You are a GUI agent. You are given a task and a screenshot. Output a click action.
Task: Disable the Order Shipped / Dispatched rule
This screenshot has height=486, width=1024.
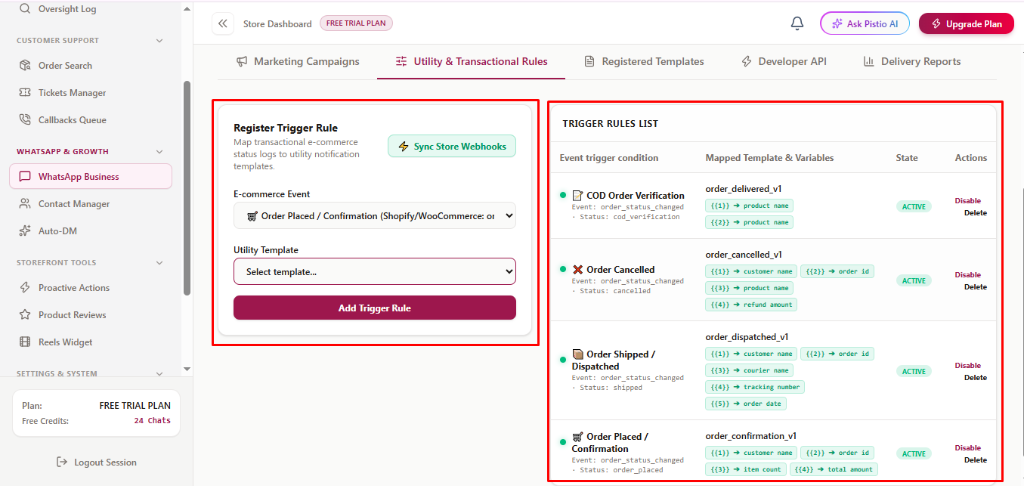point(968,365)
